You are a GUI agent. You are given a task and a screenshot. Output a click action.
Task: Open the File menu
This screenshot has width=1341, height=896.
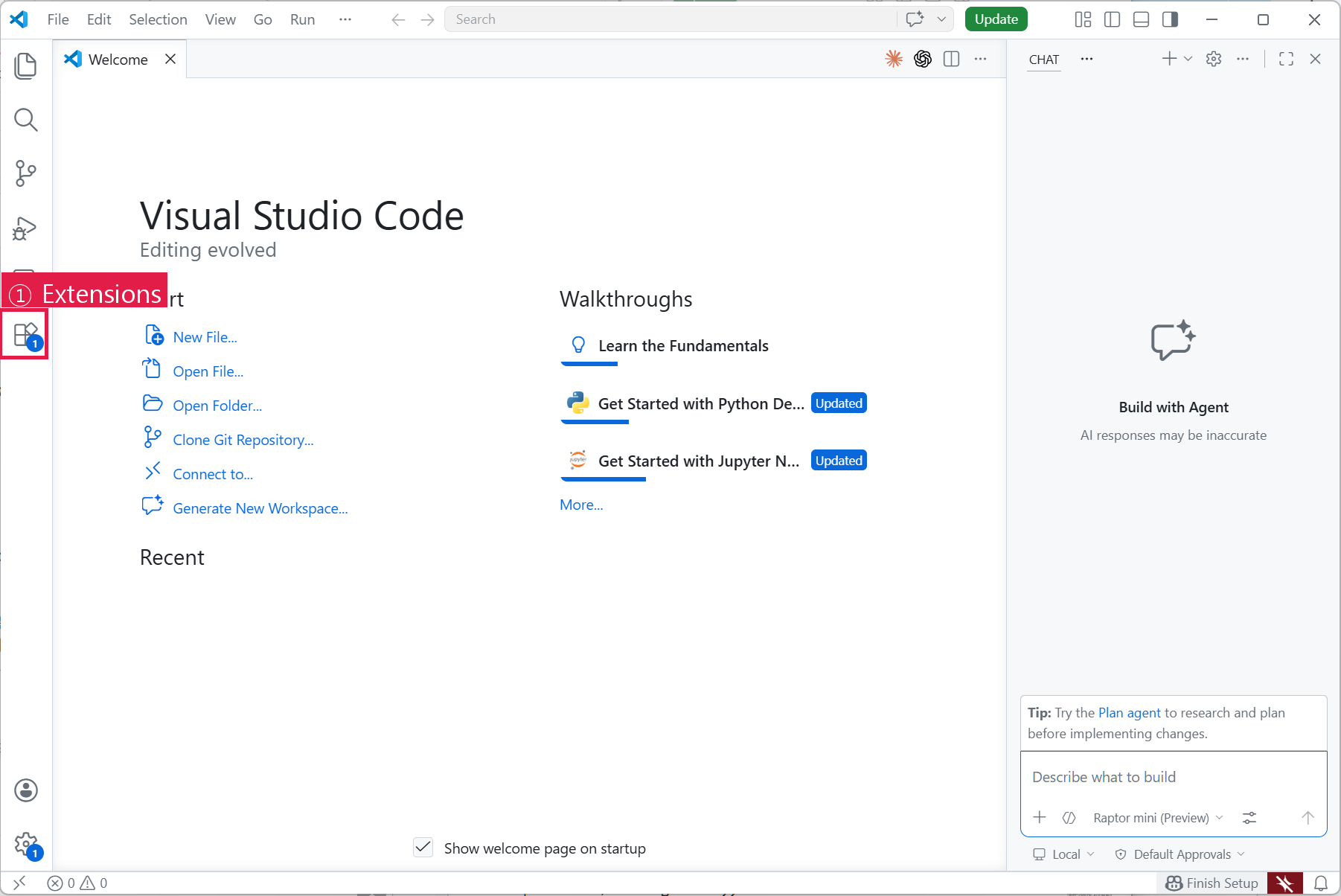tap(58, 19)
